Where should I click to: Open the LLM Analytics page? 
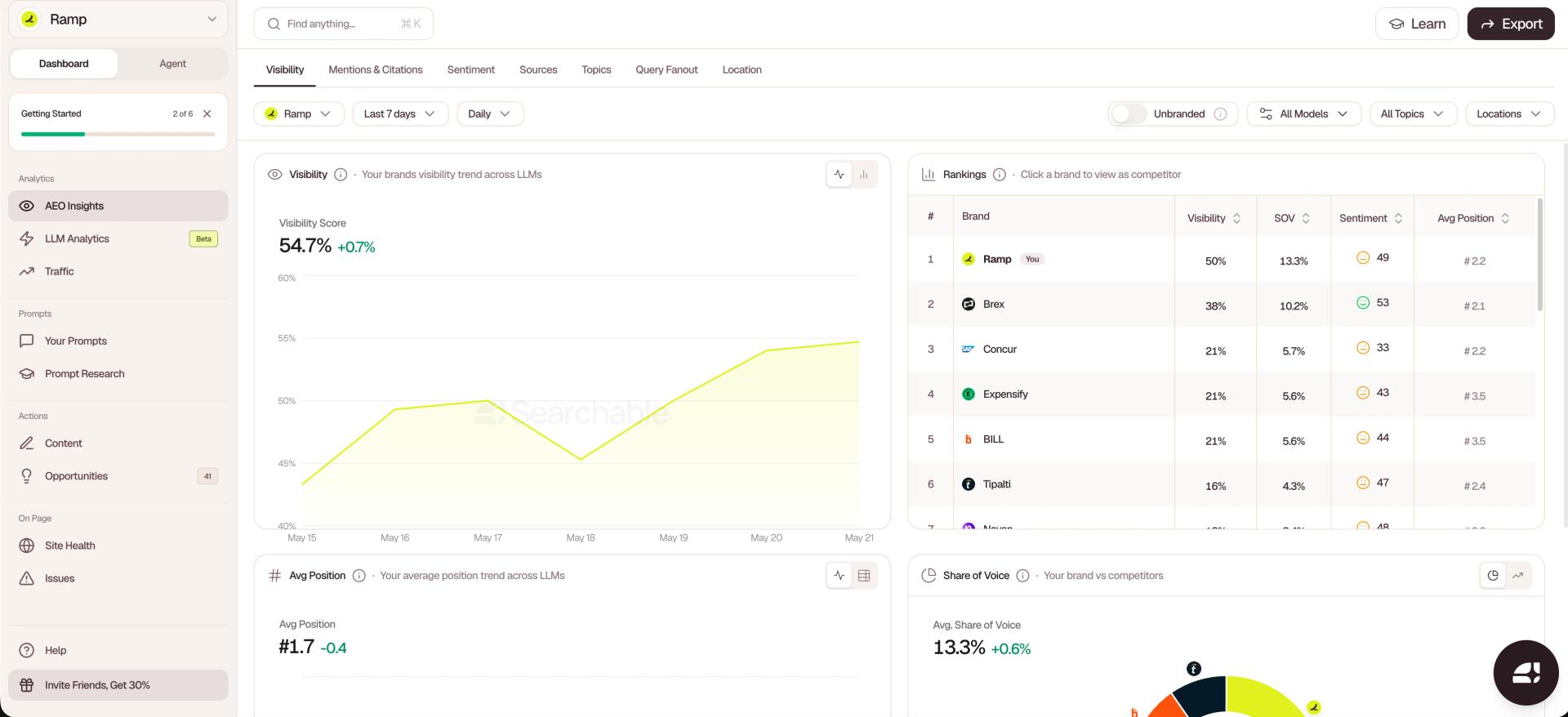(x=118, y=238)
